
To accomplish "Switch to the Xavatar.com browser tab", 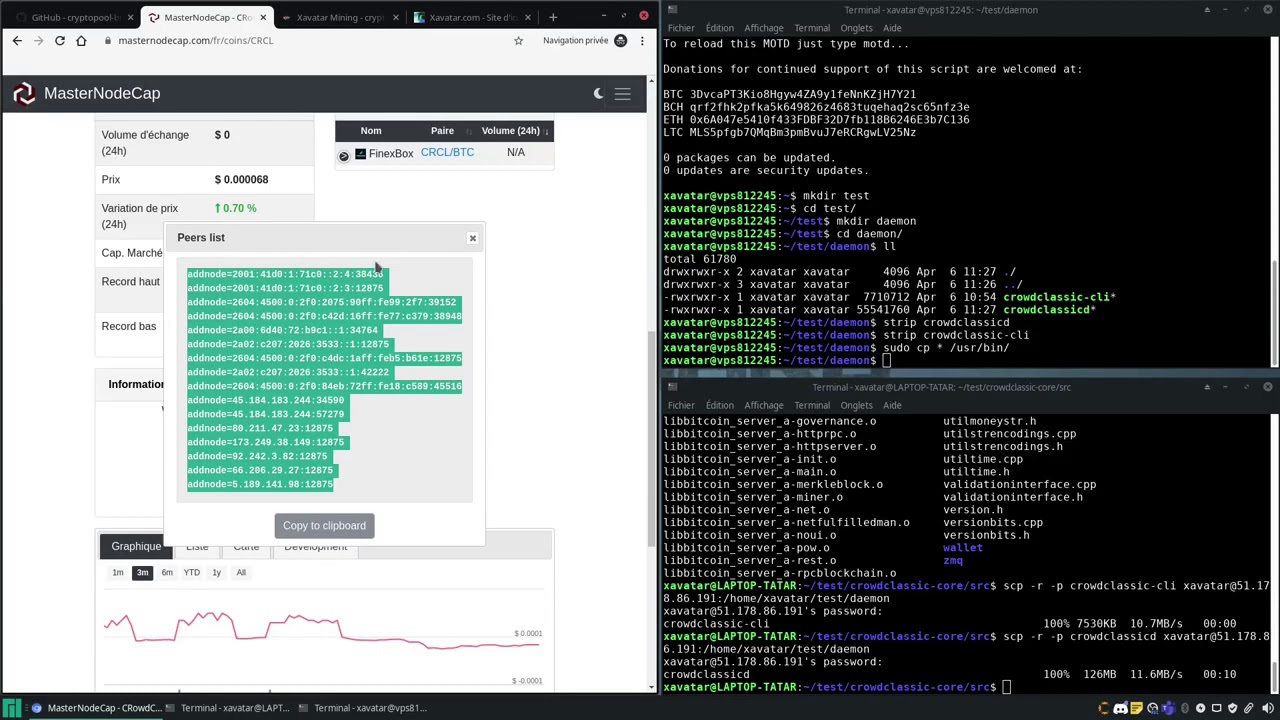I will tap(472, 17).
